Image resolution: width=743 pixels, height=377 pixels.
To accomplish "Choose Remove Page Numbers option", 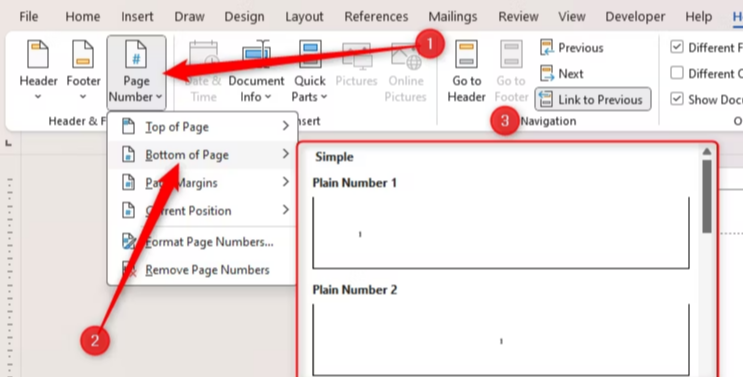I will coord(203,270).
